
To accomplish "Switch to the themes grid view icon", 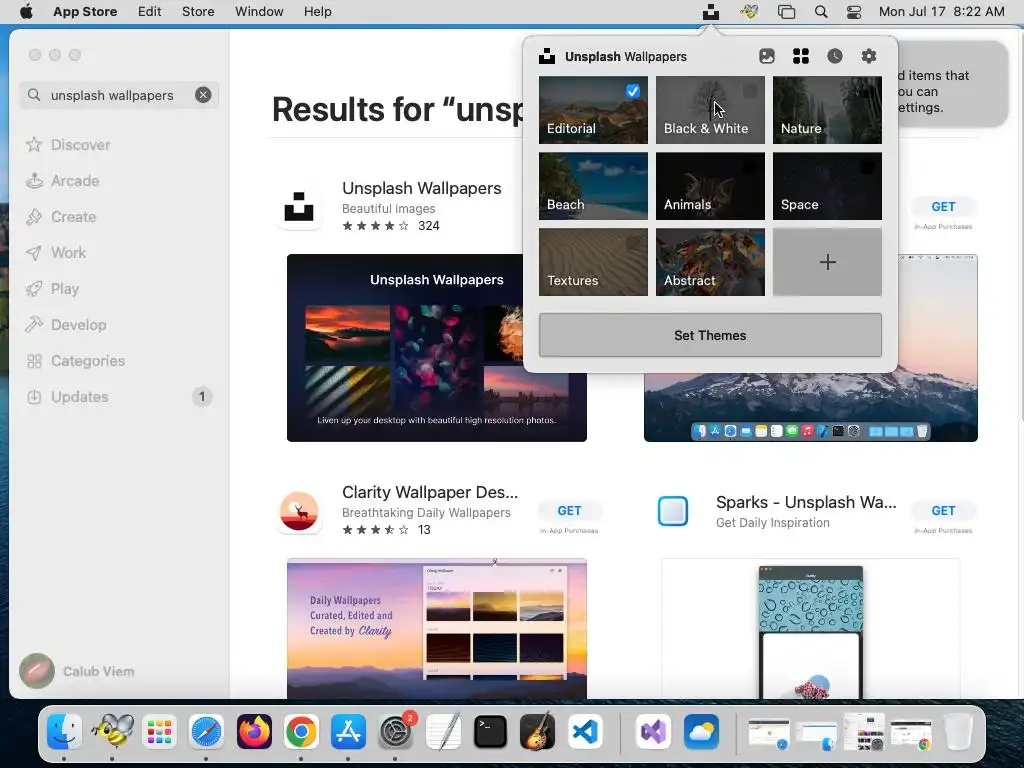I will point(801,56).
